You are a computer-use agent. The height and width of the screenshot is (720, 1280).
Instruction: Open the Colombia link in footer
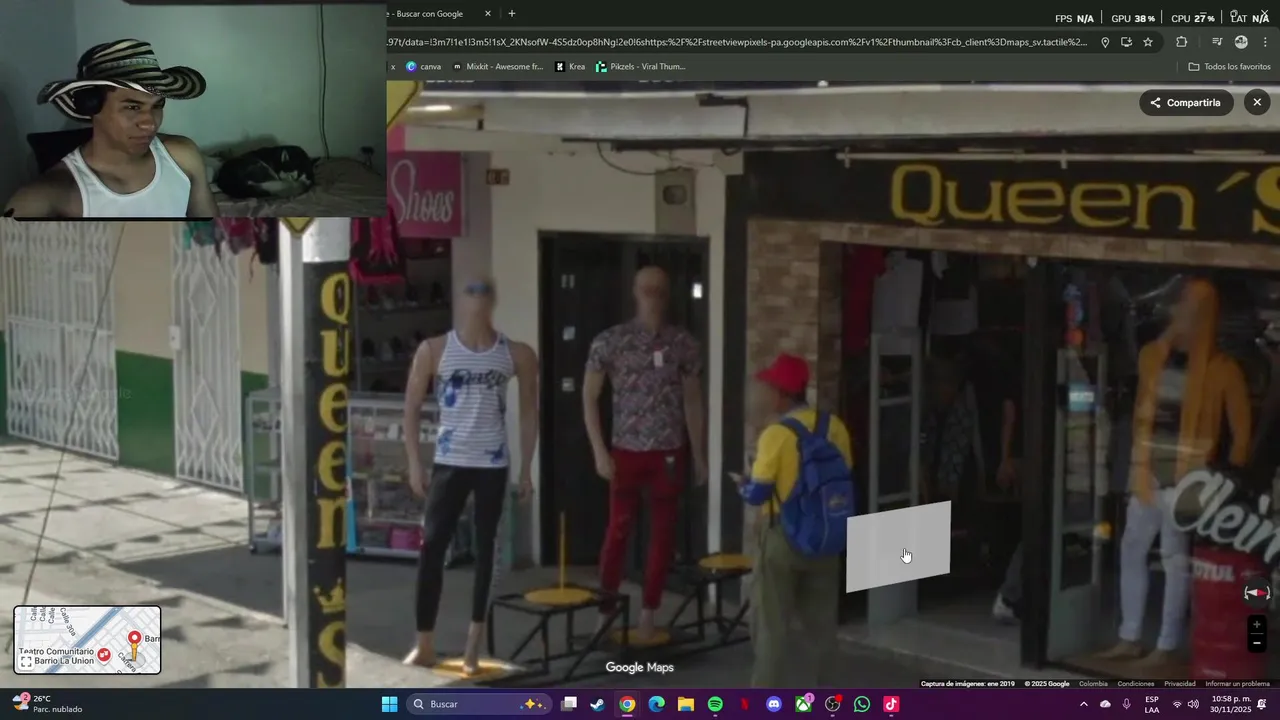pyautogui.click(x=1093, y=684)
